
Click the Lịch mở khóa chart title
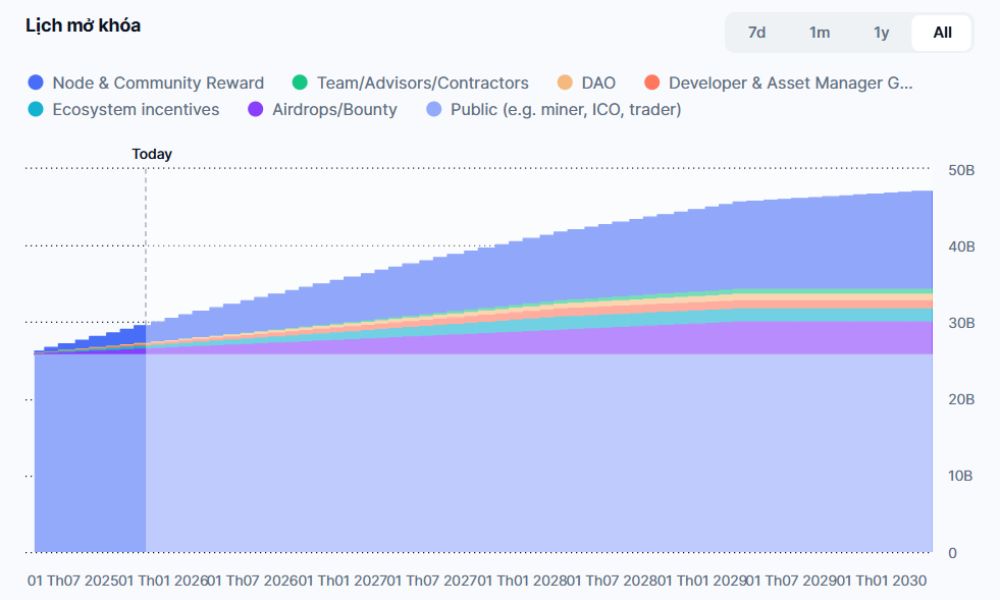click(x=83, y=26)
